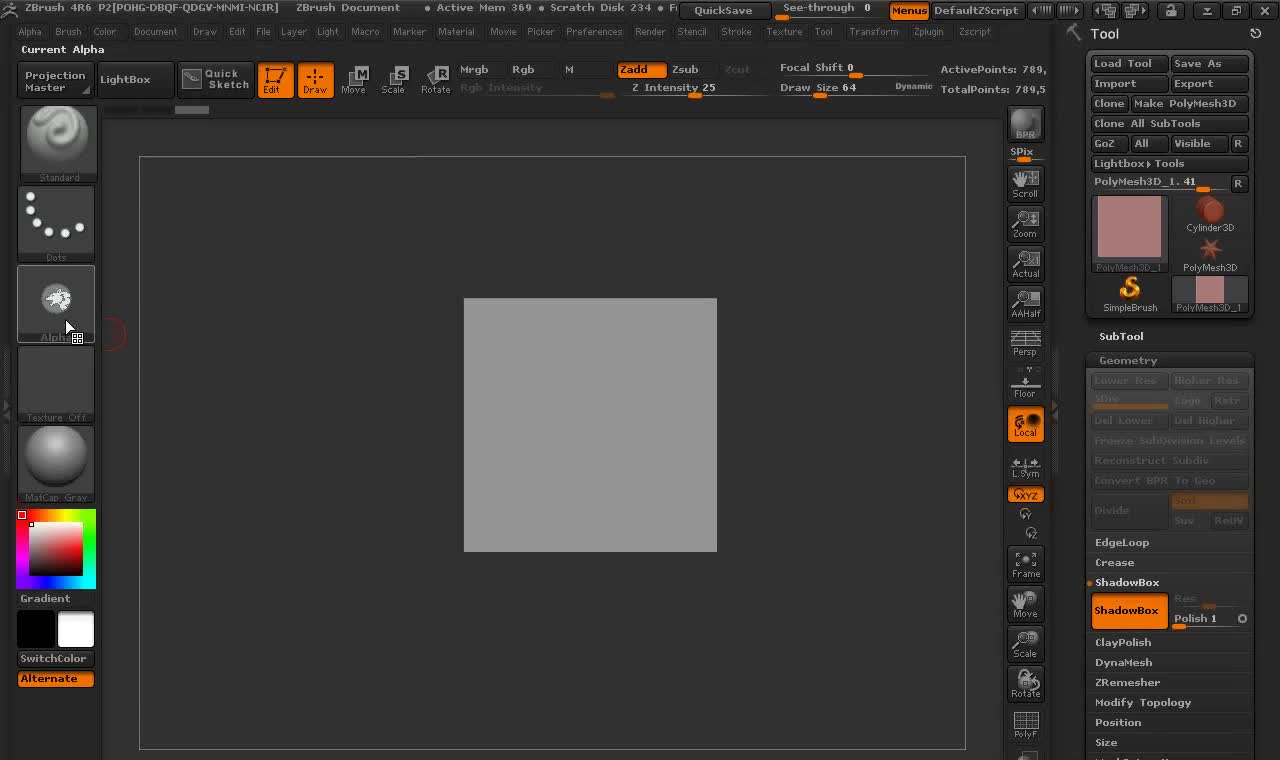Select the Cylinder3D tool
The height and width of the screenshot is (760, 1280).
[x=1210, y=214]
